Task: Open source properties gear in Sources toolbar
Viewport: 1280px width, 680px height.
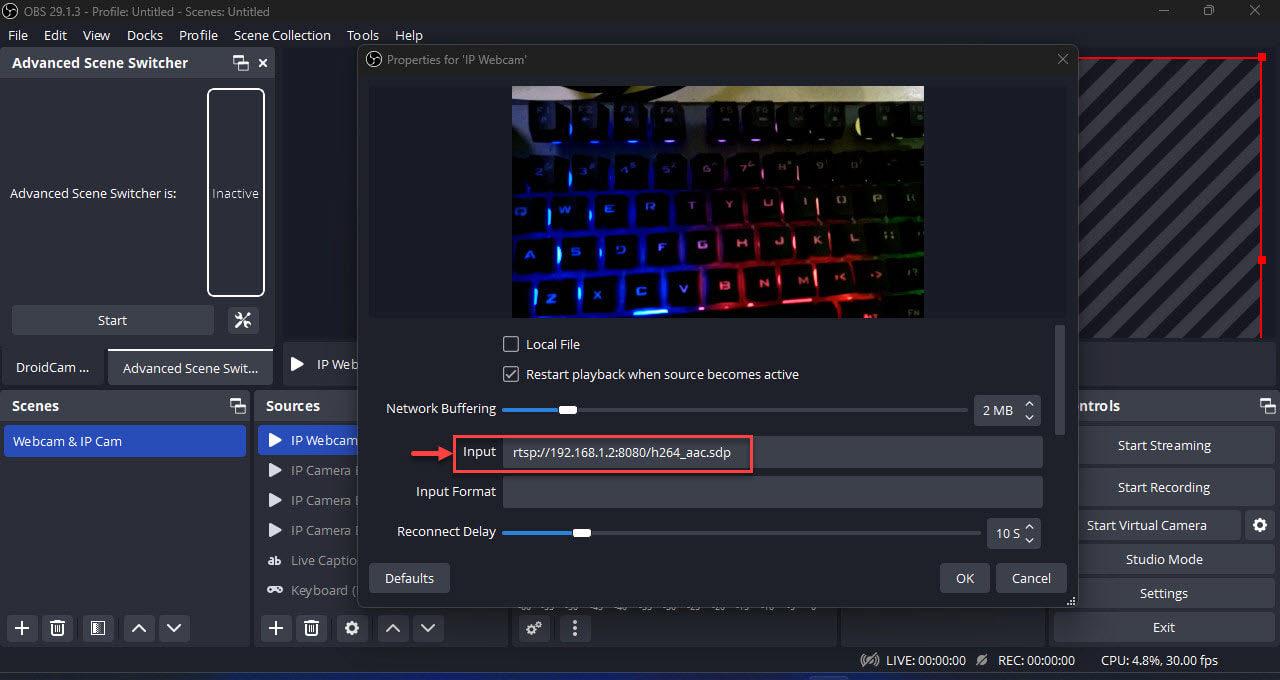Action: (351, 628)
